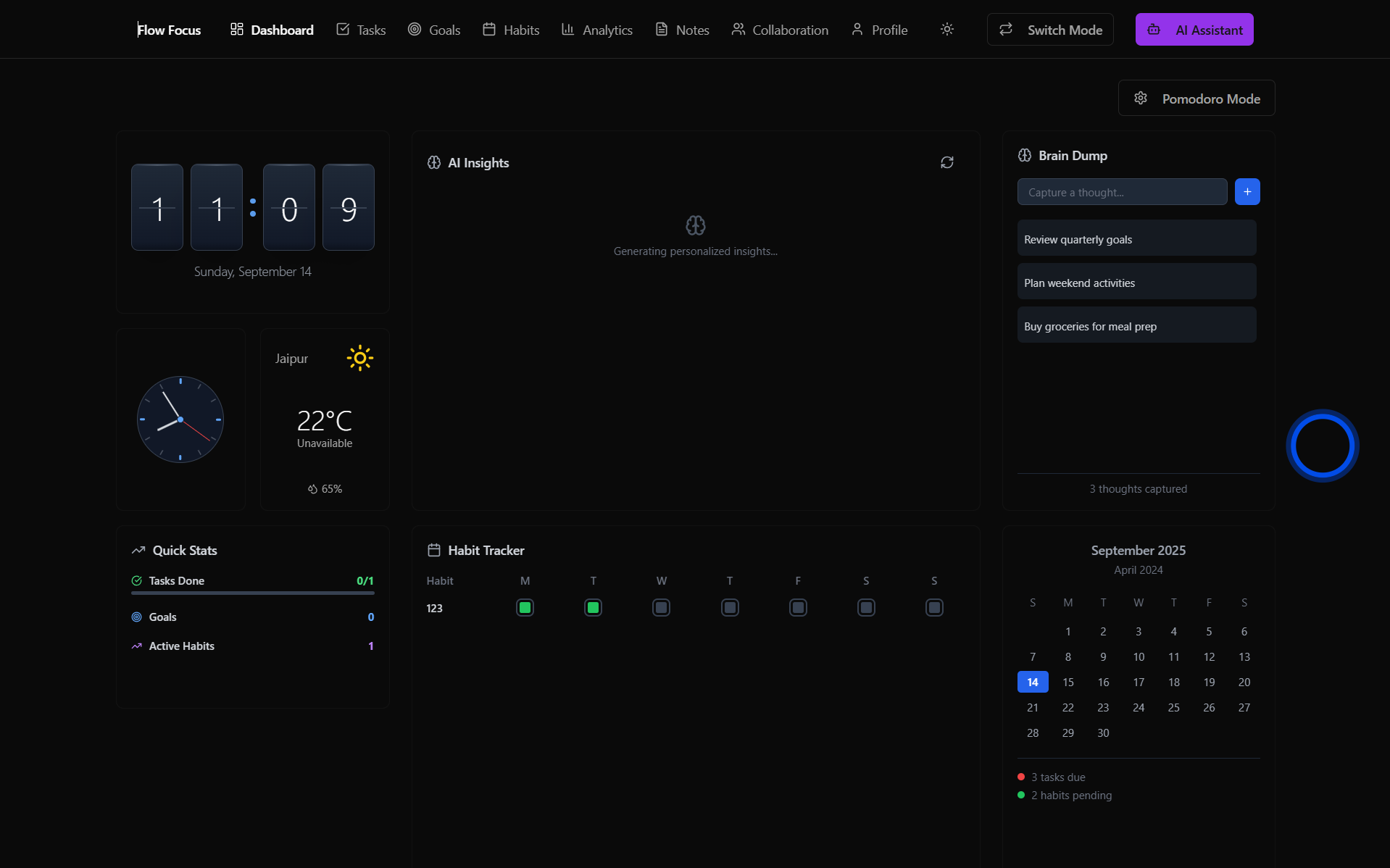
Task: Click the brain icon beside AI Insights
Action: pos(434,163)
